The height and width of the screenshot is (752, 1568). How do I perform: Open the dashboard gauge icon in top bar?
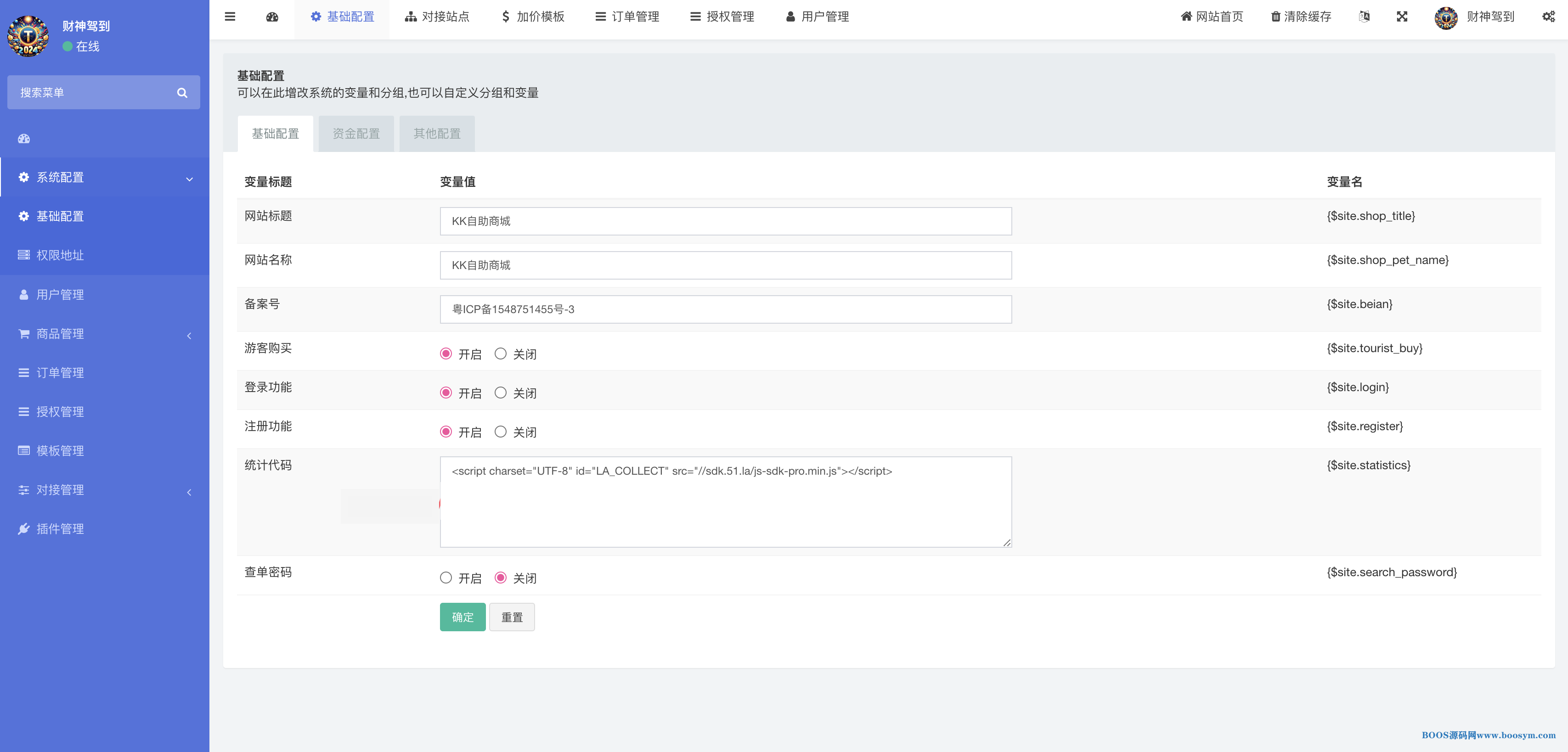point(272,17)
